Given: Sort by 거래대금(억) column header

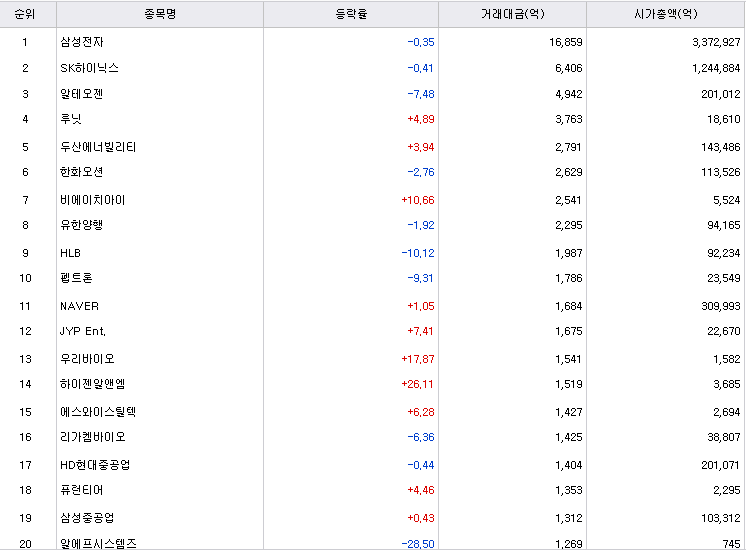Looking at the screenshot, I should click(512, 14).
